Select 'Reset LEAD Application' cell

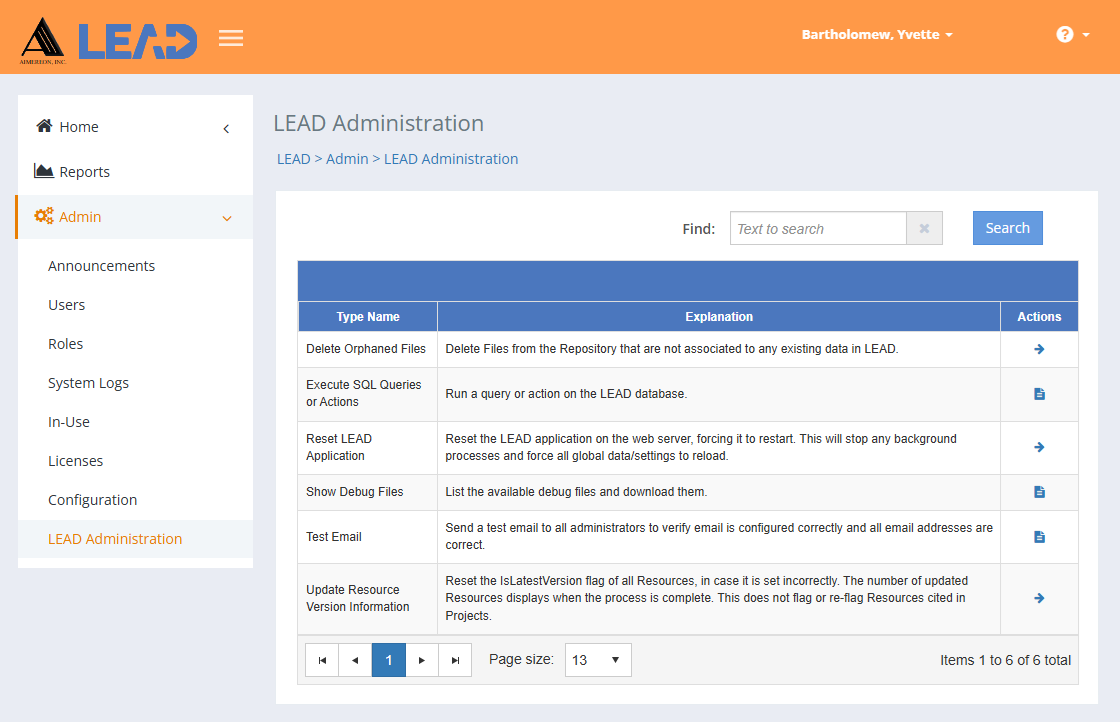[x=368, y=448]
